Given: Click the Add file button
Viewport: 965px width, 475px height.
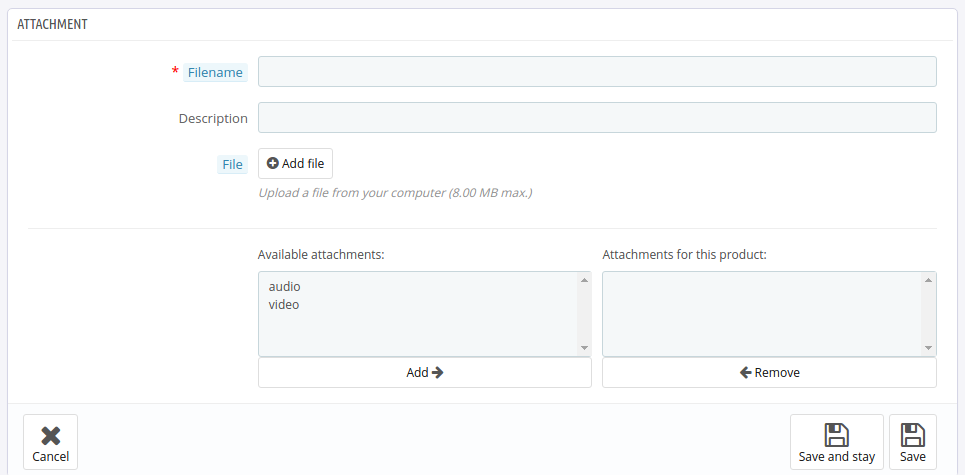Looking at the screenshot, I should click(295, 164).
